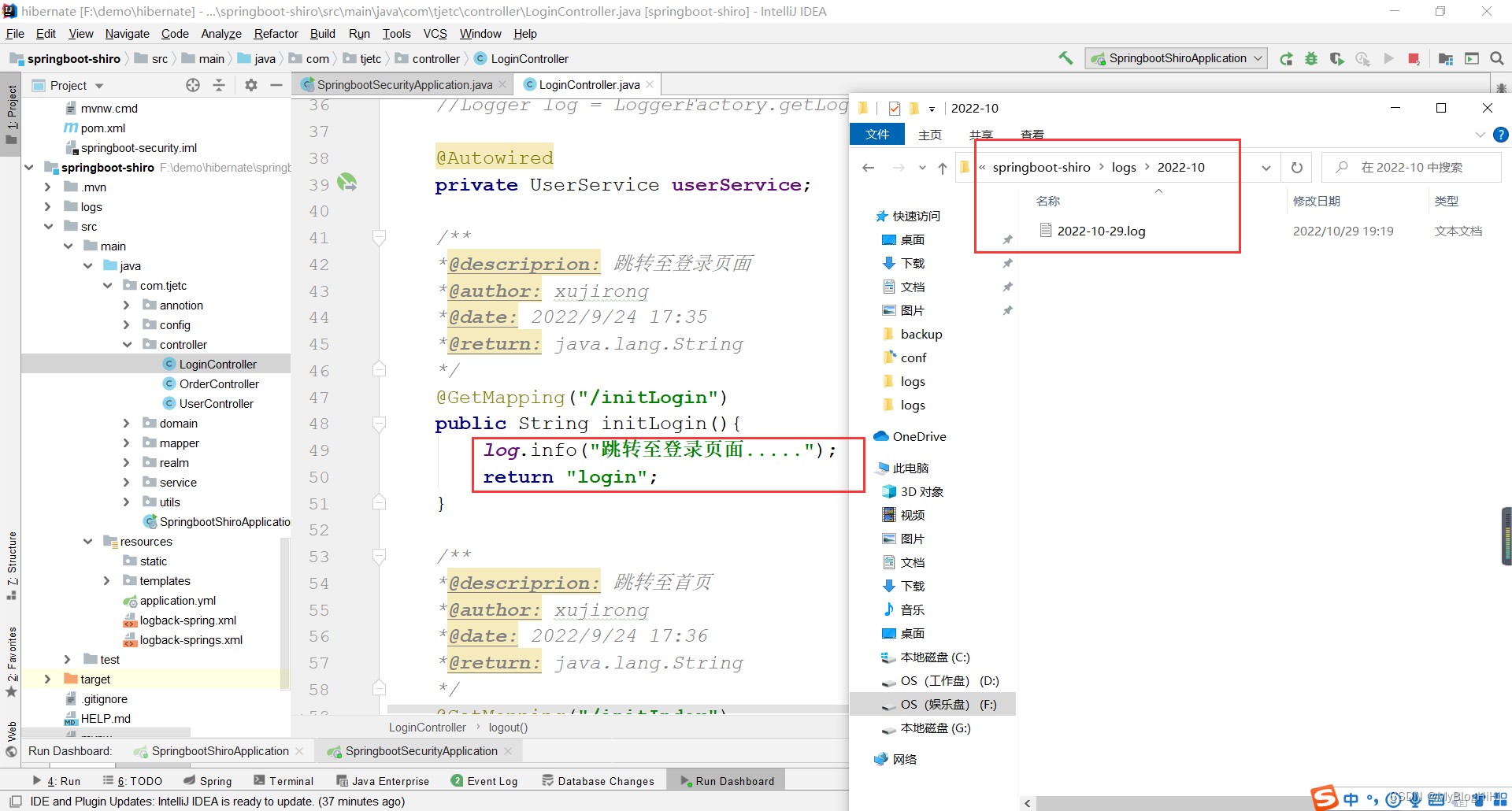Screen dimensions: 1512x811
Task: Collapse all in Project panel
Action: pos(219,85)
